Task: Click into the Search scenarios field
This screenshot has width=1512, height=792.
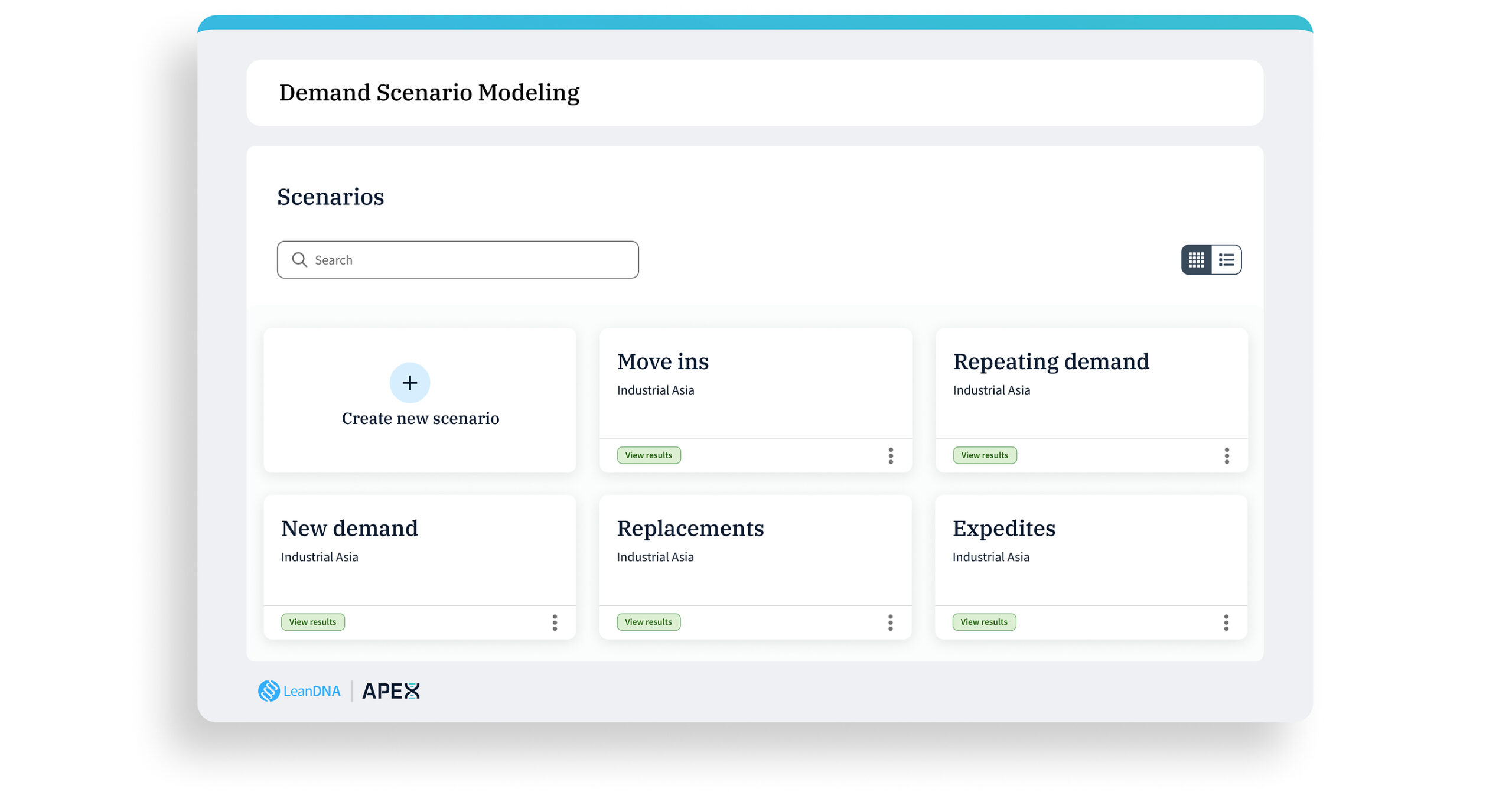Action: click(458, 260)
